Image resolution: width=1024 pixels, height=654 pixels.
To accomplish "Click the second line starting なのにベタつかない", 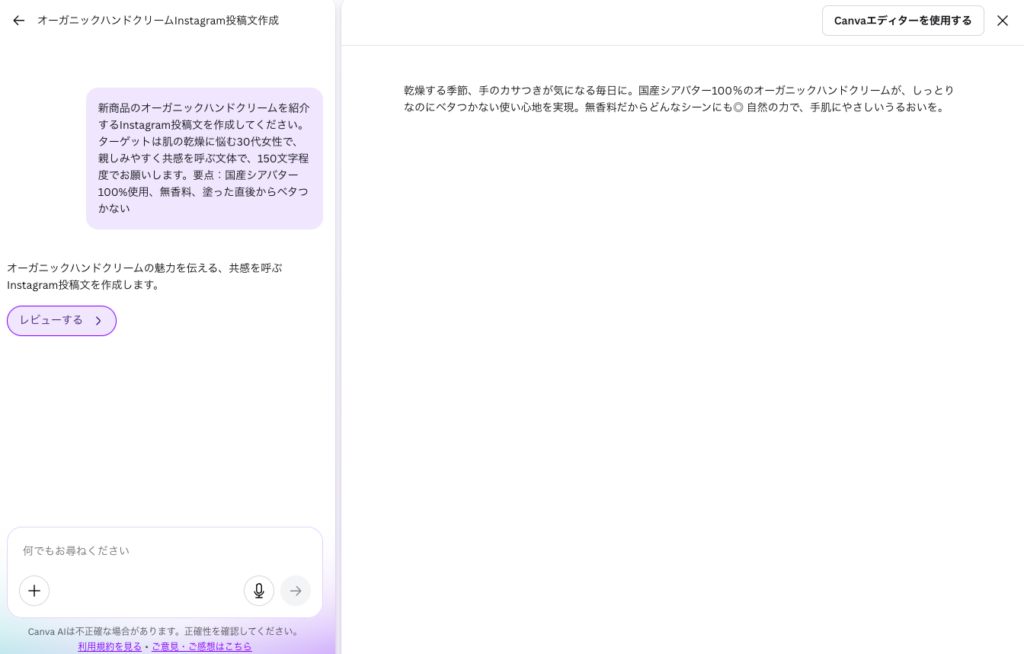I will (674, 107).
